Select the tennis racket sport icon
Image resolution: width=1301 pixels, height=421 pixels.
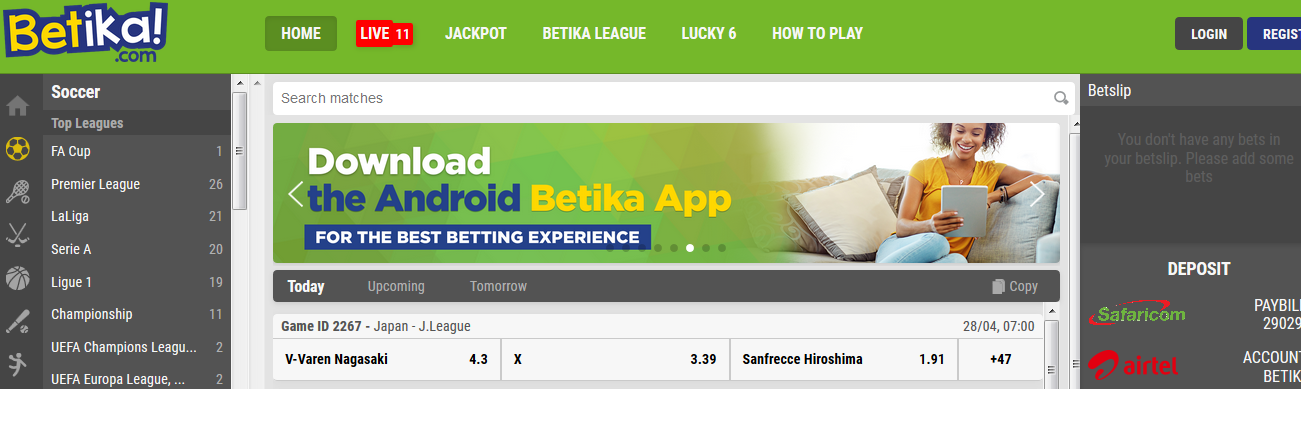17,192
